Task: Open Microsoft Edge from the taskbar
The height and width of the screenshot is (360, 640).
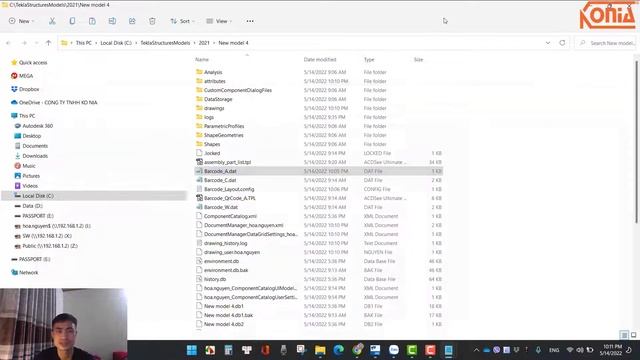Action: (x=339, y=350)
